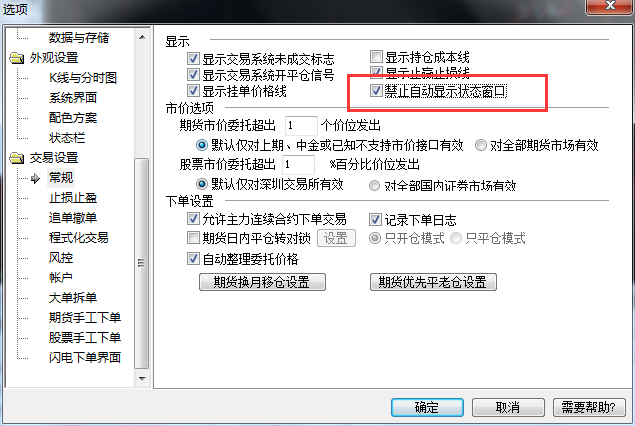635x426 pixels.
Task: Click the 期货换月移仓设置 button
Action: 262,282
